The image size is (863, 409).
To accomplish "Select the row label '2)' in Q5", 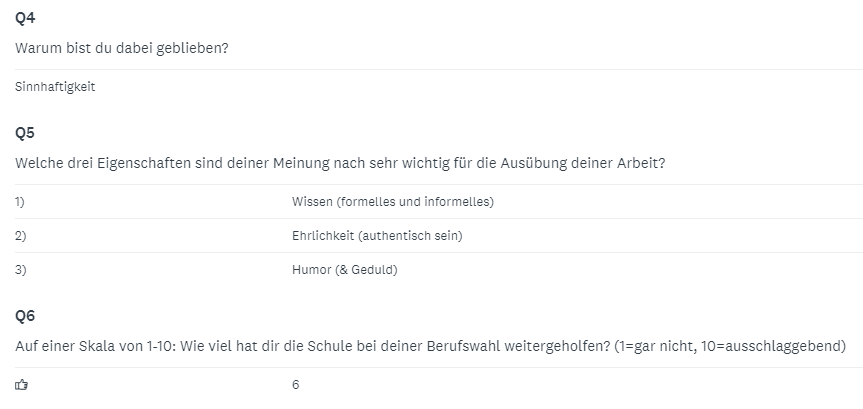I will coord(20,236).
